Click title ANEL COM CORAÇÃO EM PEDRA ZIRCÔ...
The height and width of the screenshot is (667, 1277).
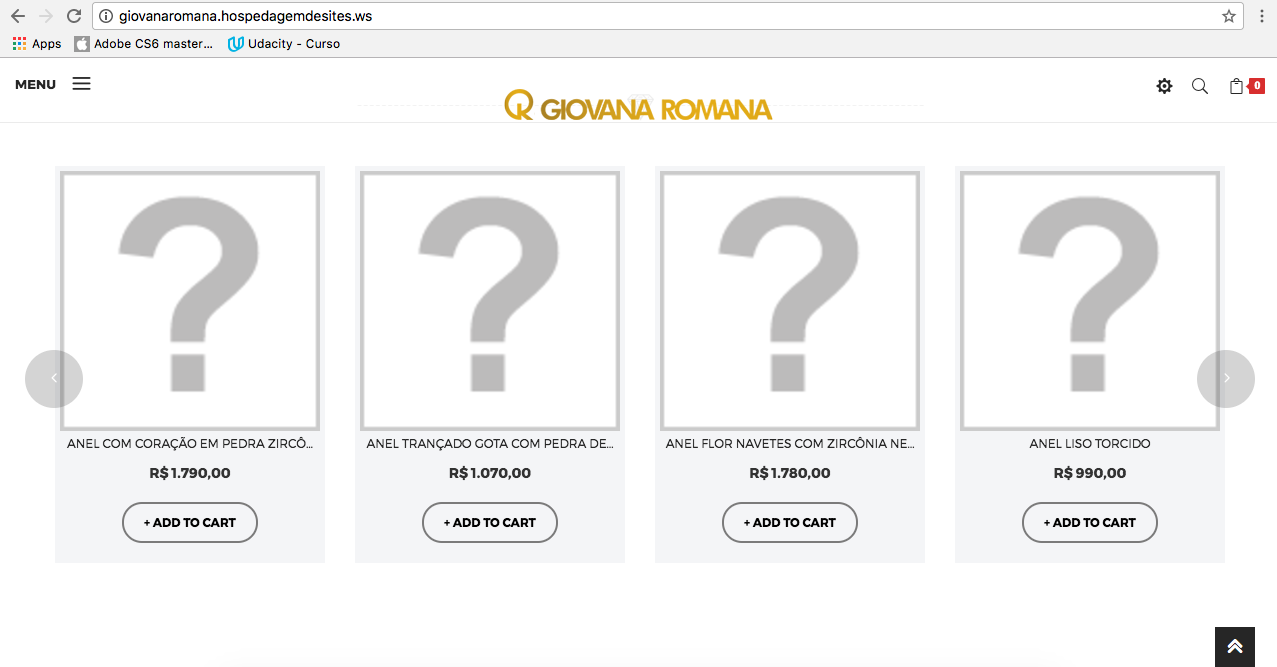(x=190, y=444)
